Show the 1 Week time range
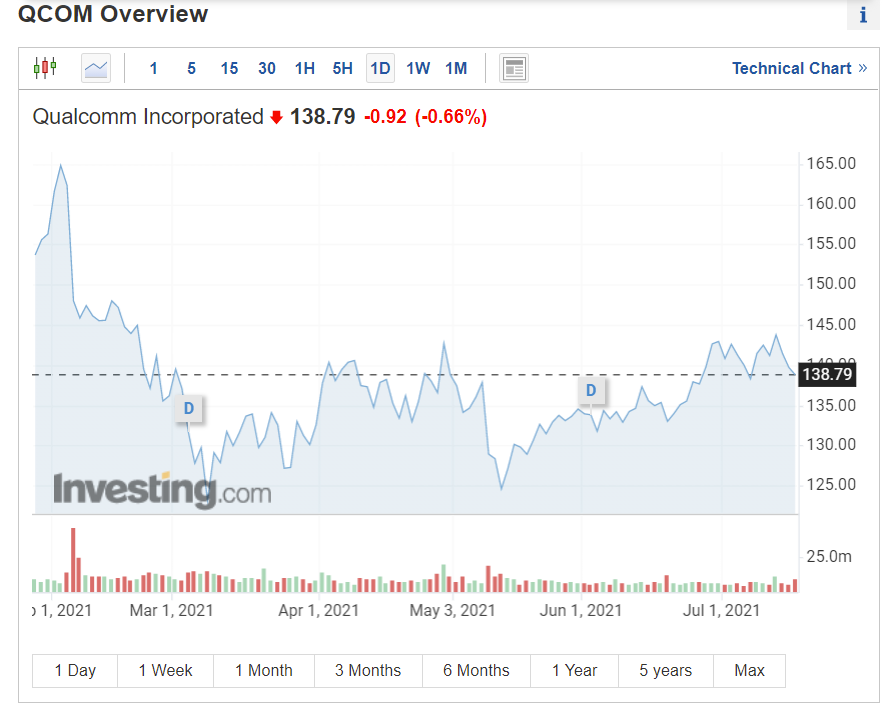Viewport: 895px width, 711px height. [x=166, y=671]
